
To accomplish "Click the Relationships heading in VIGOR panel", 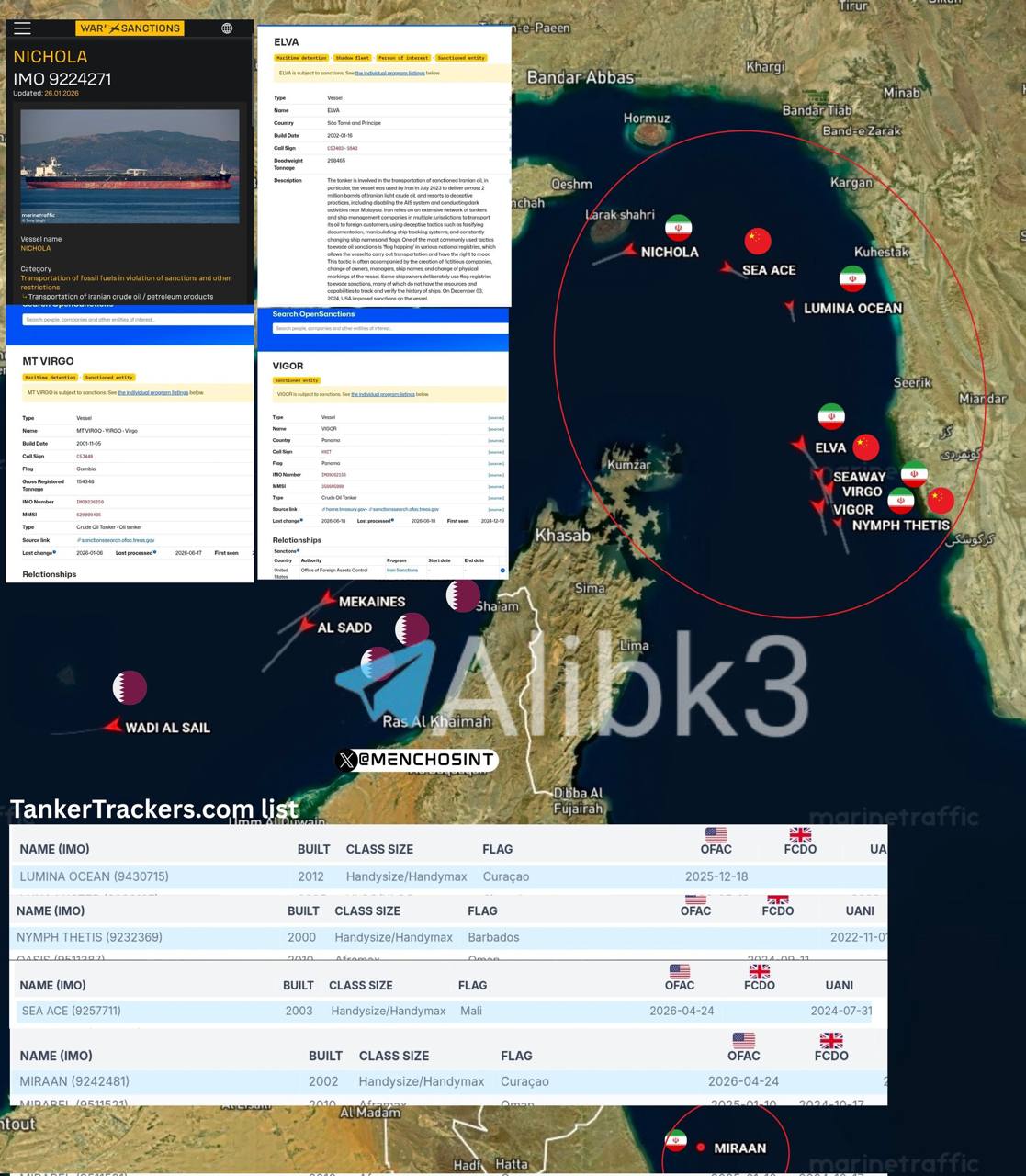I will (x=297, y=540).
